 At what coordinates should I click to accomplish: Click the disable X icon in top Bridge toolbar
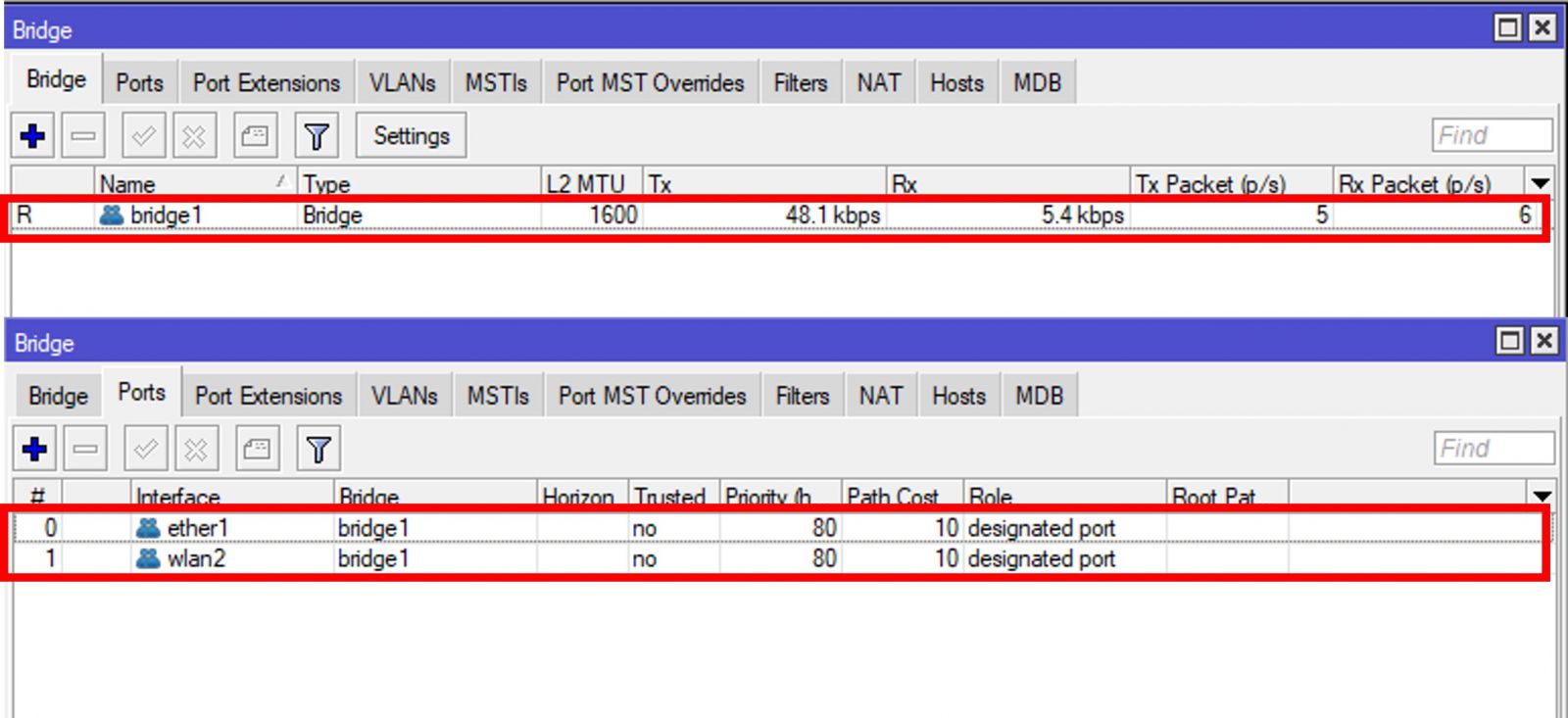coord(194,136)
